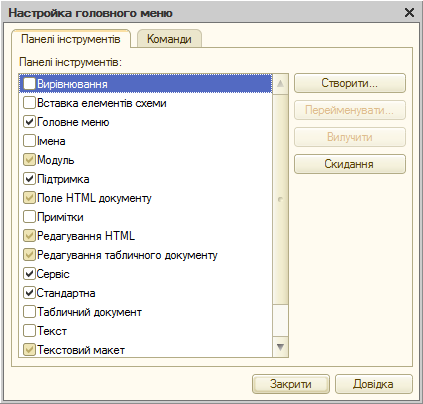This screenshot has width=423, height=404.
Task: Click the scrollbar up arrow
Action: tap(280, 83)
